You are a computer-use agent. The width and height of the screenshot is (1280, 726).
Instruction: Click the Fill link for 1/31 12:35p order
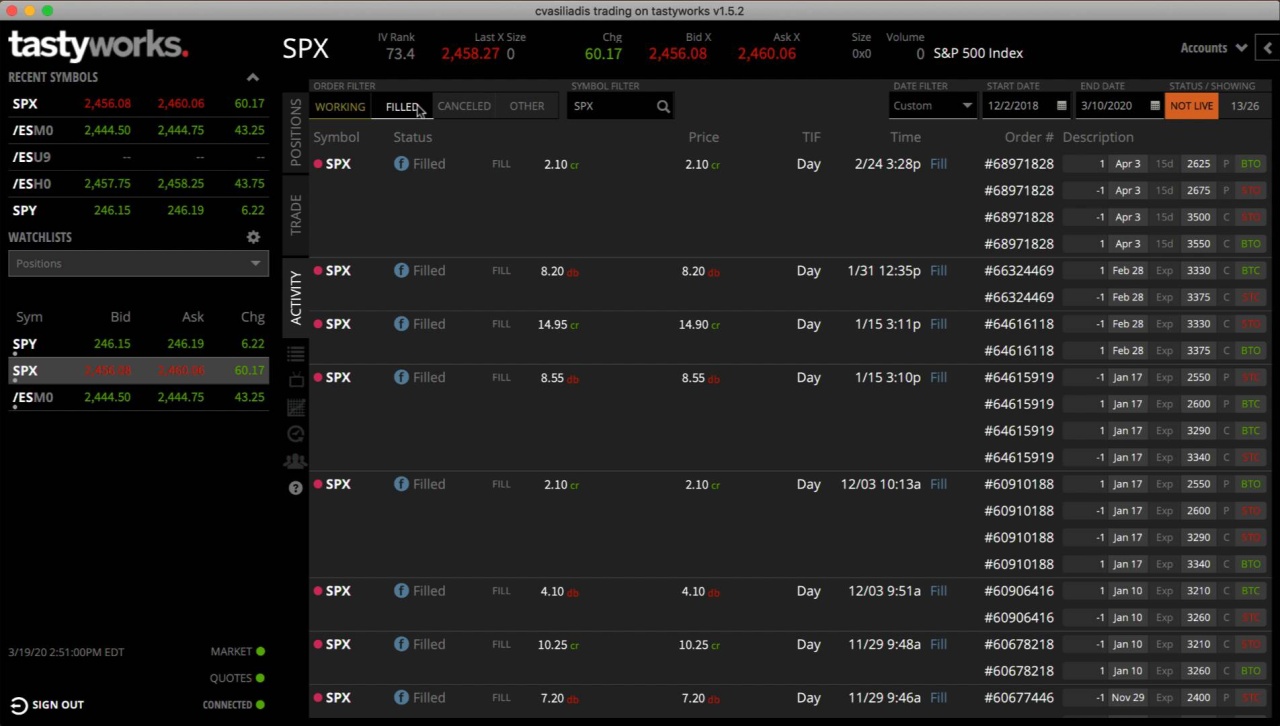point(938,271)
